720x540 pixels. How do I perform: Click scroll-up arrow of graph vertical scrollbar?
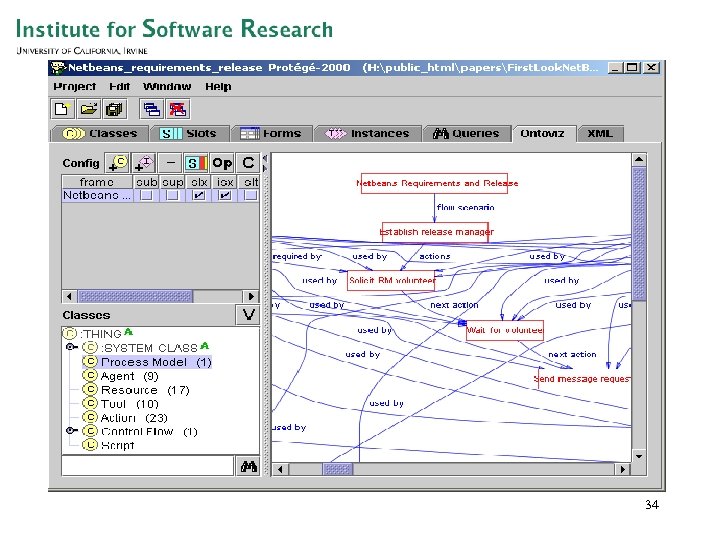639,160
